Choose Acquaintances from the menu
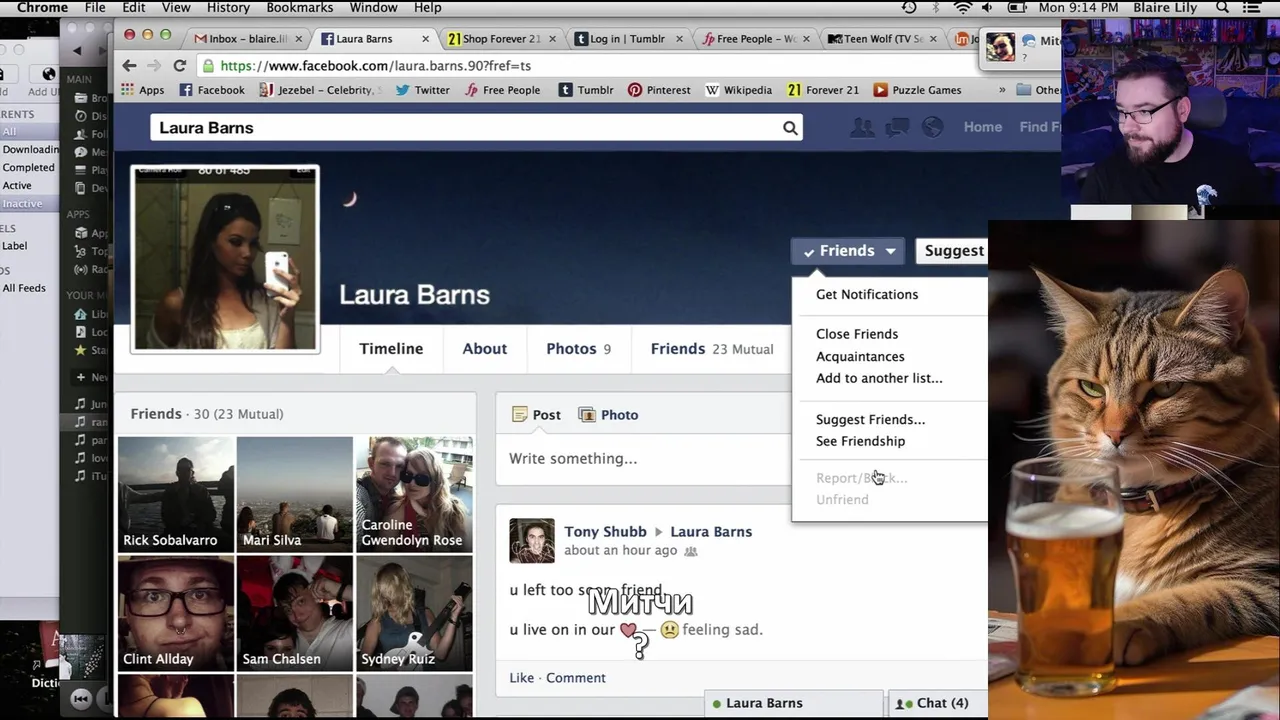Image resolution: width=1280 pixels, height=720 pixels. coord(860,357)
